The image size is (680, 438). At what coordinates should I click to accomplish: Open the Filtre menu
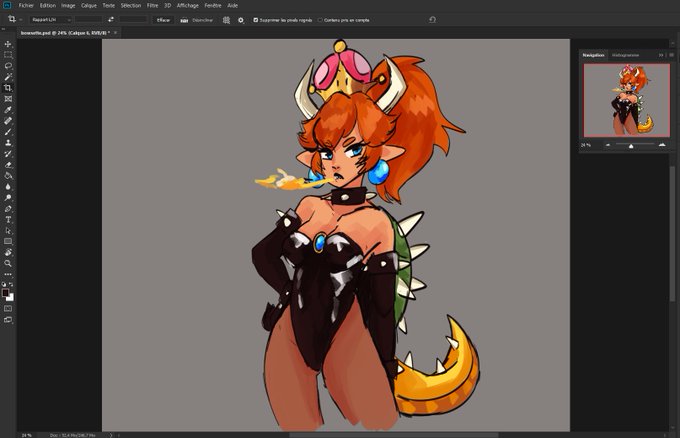click(152, 6)
